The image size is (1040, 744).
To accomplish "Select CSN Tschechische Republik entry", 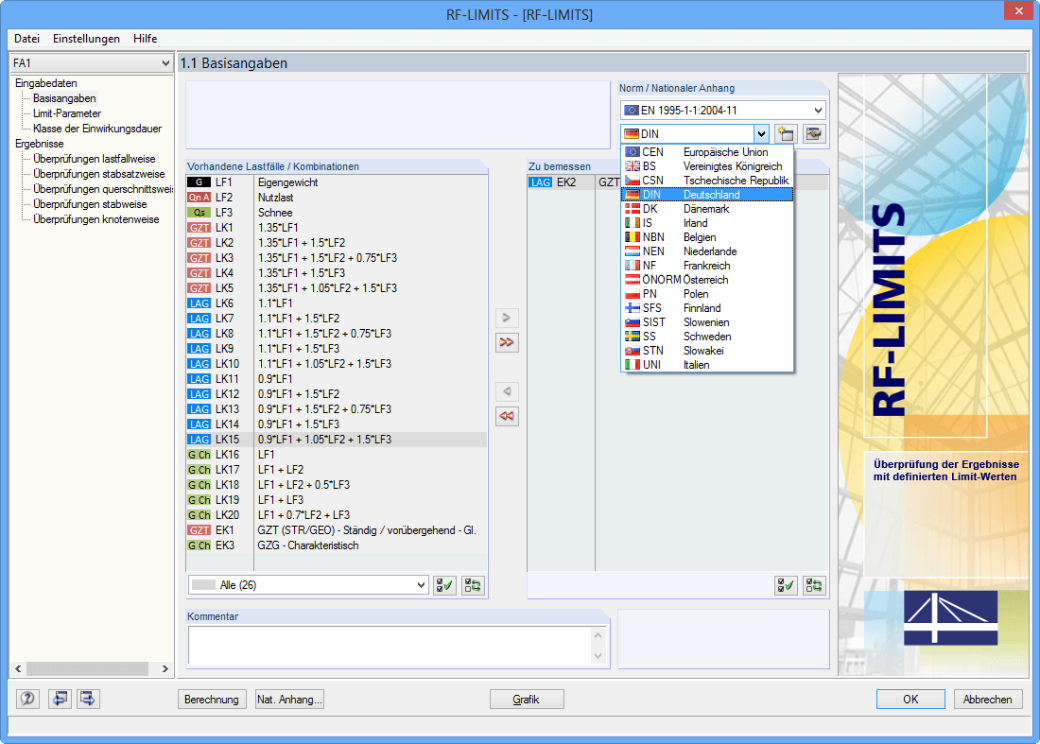I will pos(707,180).
